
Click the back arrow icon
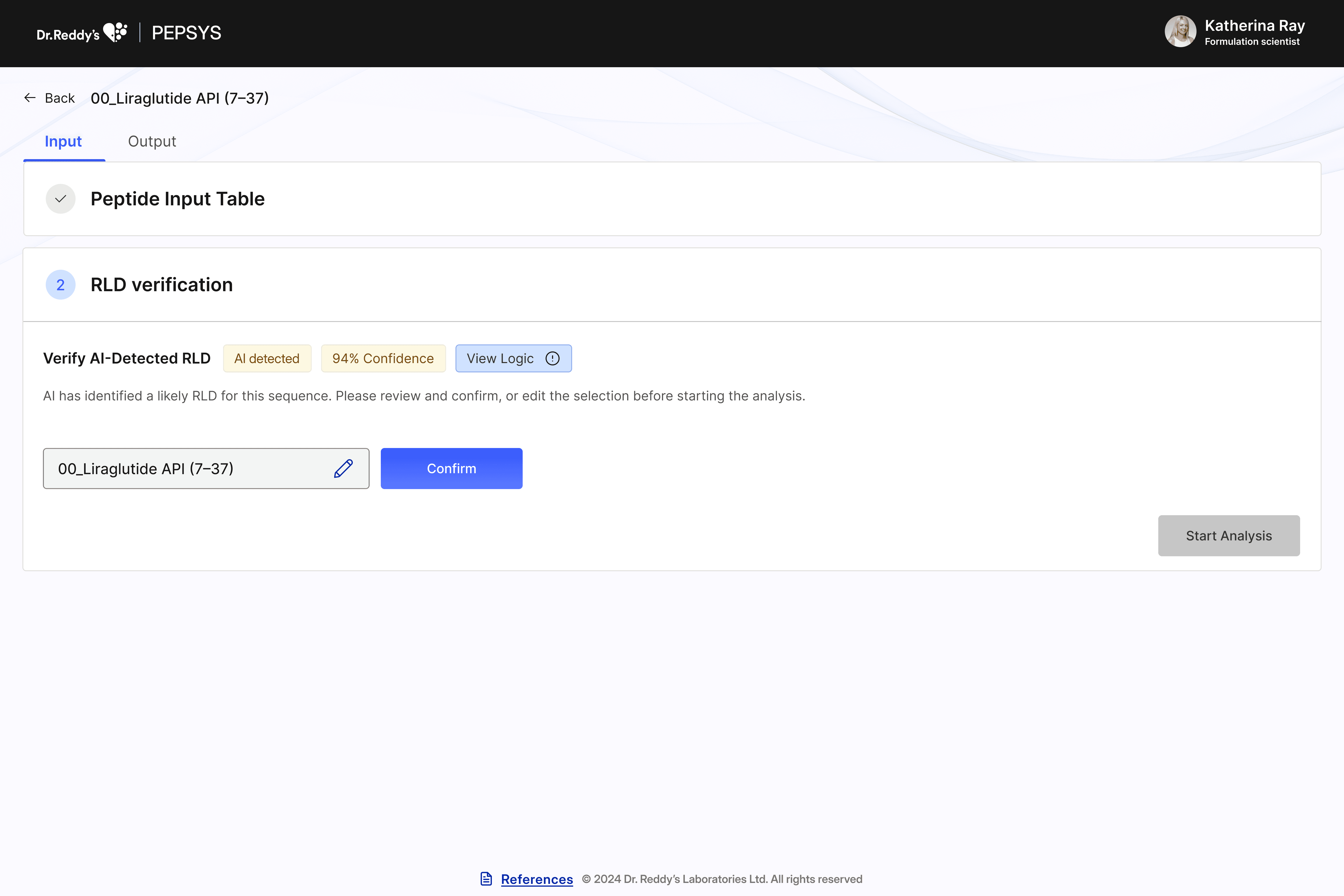pyautogui.click(x=30, y=98)
